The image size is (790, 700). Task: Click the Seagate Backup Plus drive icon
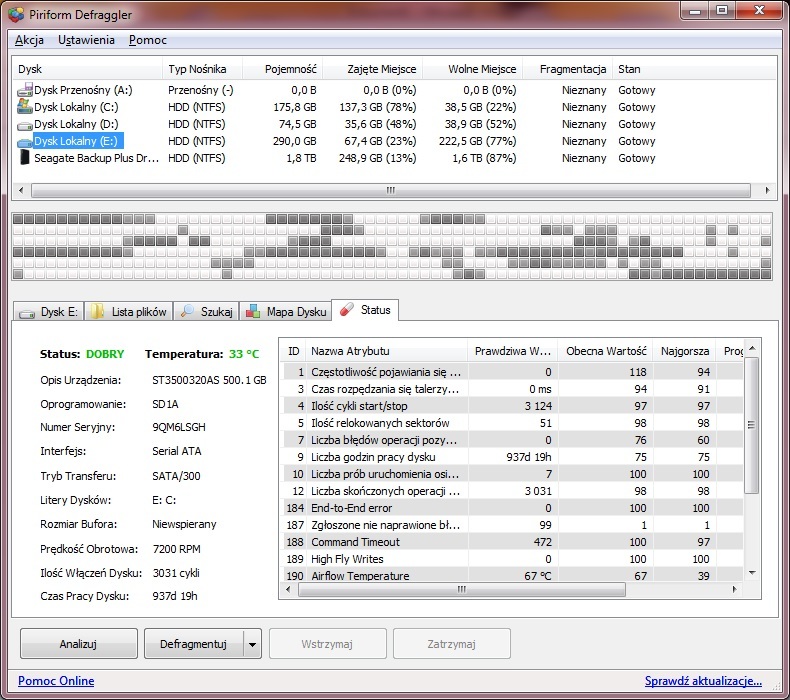(25, 158)
